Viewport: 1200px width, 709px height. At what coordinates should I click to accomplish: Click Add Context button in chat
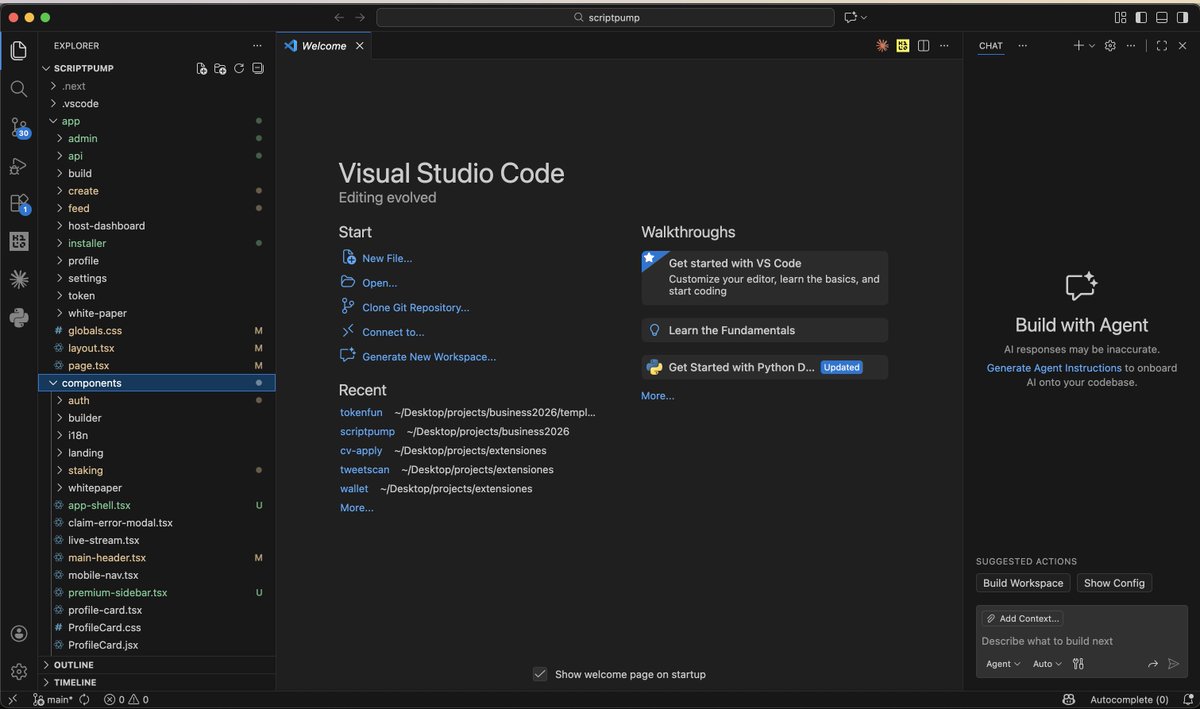[x=1022, y=618]
